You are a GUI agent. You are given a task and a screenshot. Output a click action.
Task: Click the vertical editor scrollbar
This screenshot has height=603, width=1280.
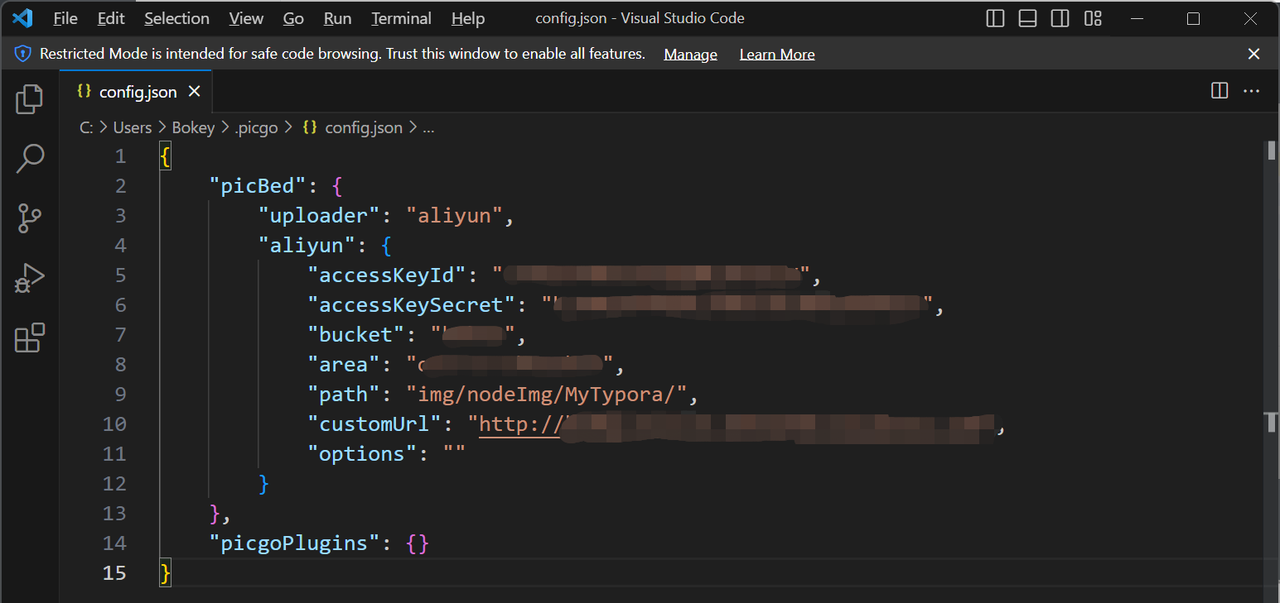(1271, 300)
